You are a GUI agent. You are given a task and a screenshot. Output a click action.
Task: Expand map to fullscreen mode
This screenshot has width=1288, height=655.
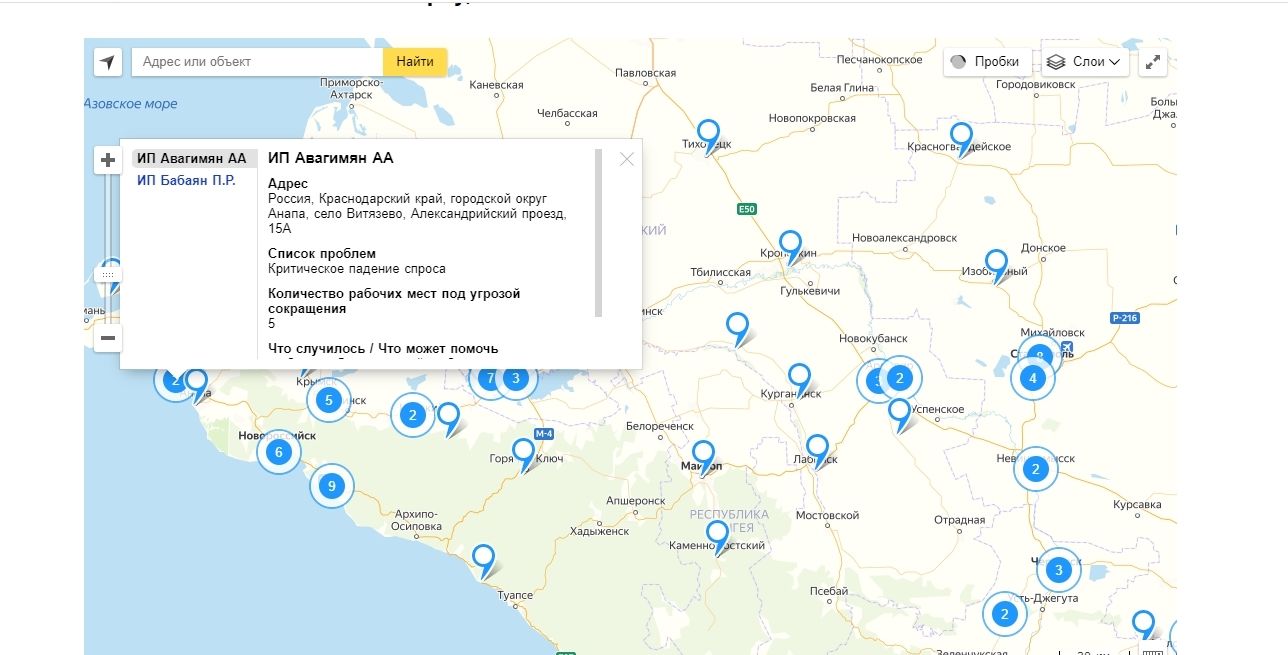pos(1153,62)
